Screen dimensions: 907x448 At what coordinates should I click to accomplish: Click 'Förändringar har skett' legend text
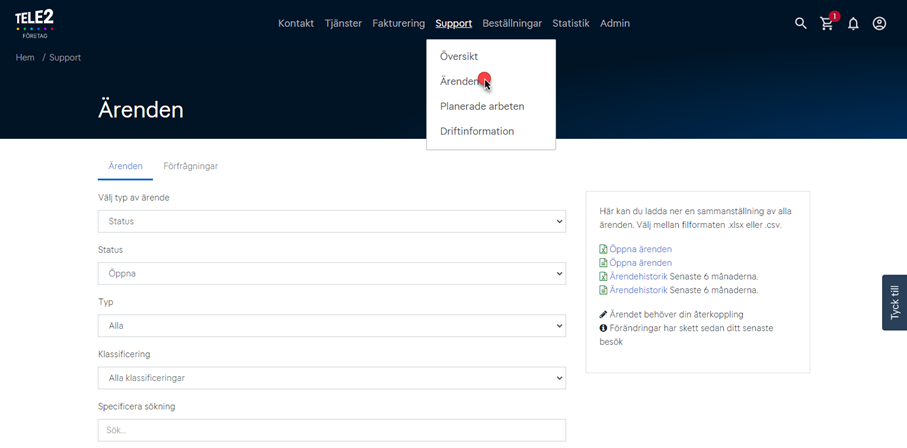coord(687,335)
